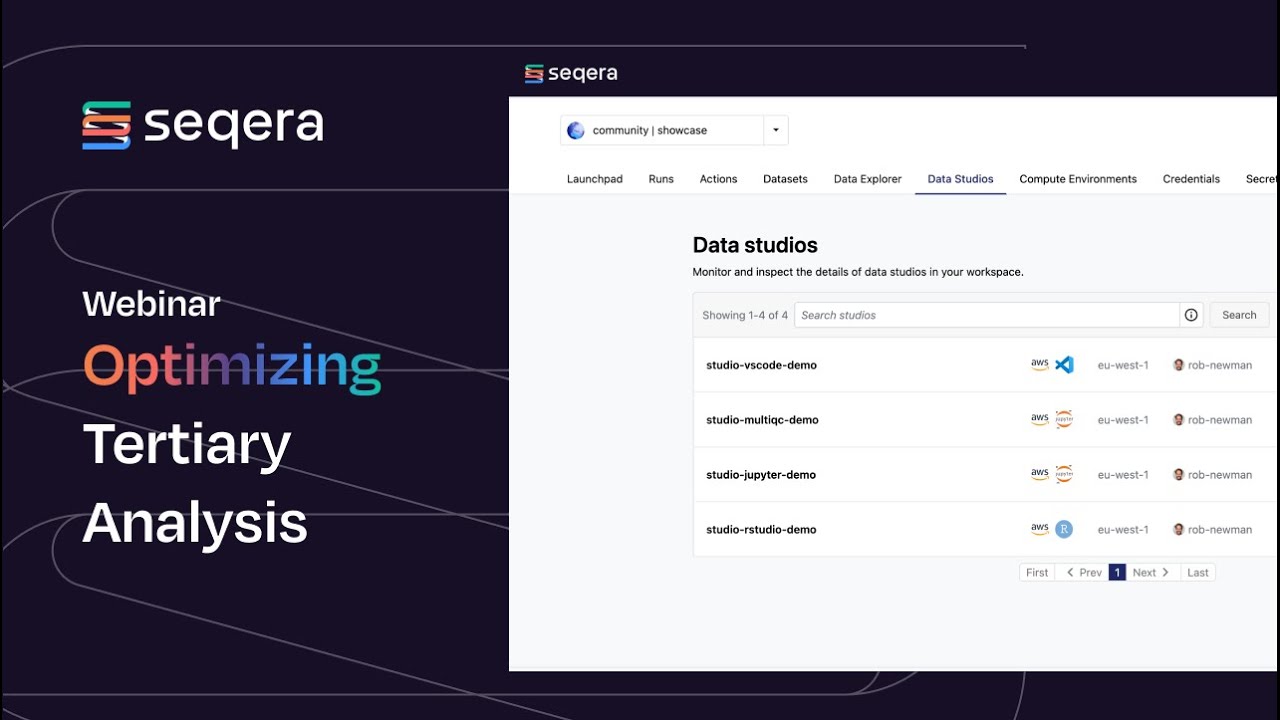Open studio-vscode-demo studio

click(x=761, y=365)
